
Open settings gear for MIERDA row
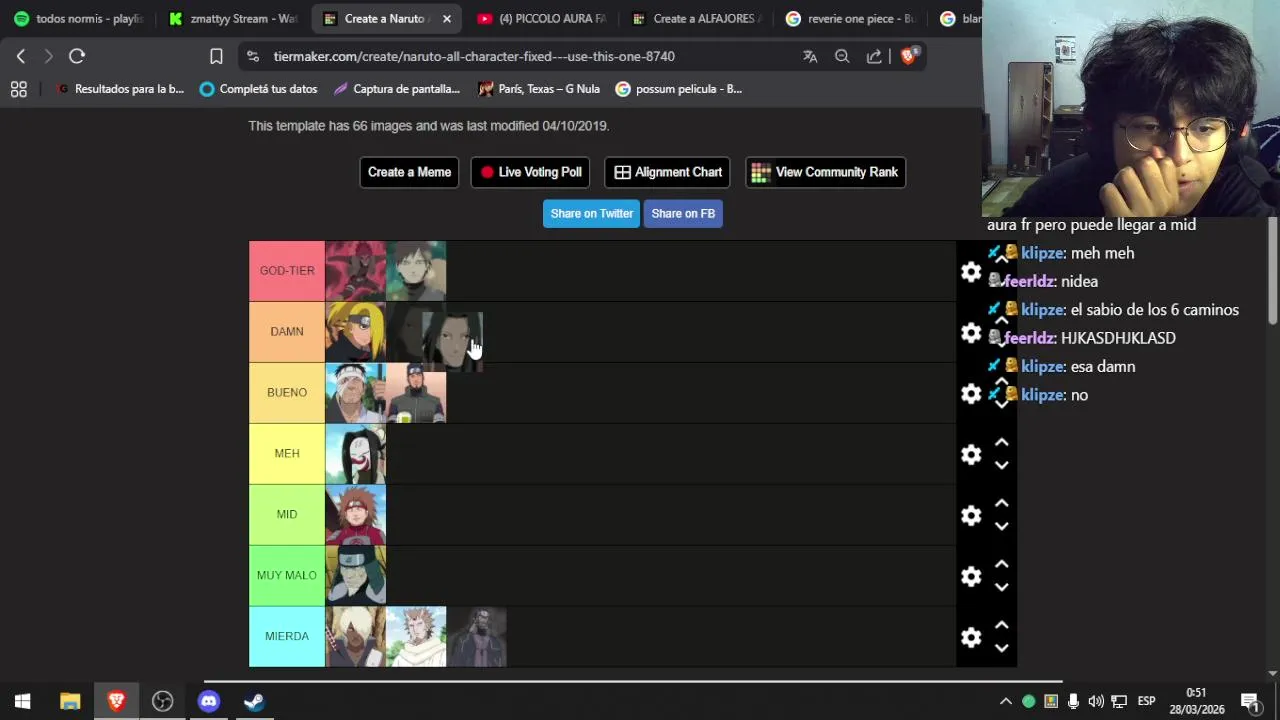[x=971, y=638]
